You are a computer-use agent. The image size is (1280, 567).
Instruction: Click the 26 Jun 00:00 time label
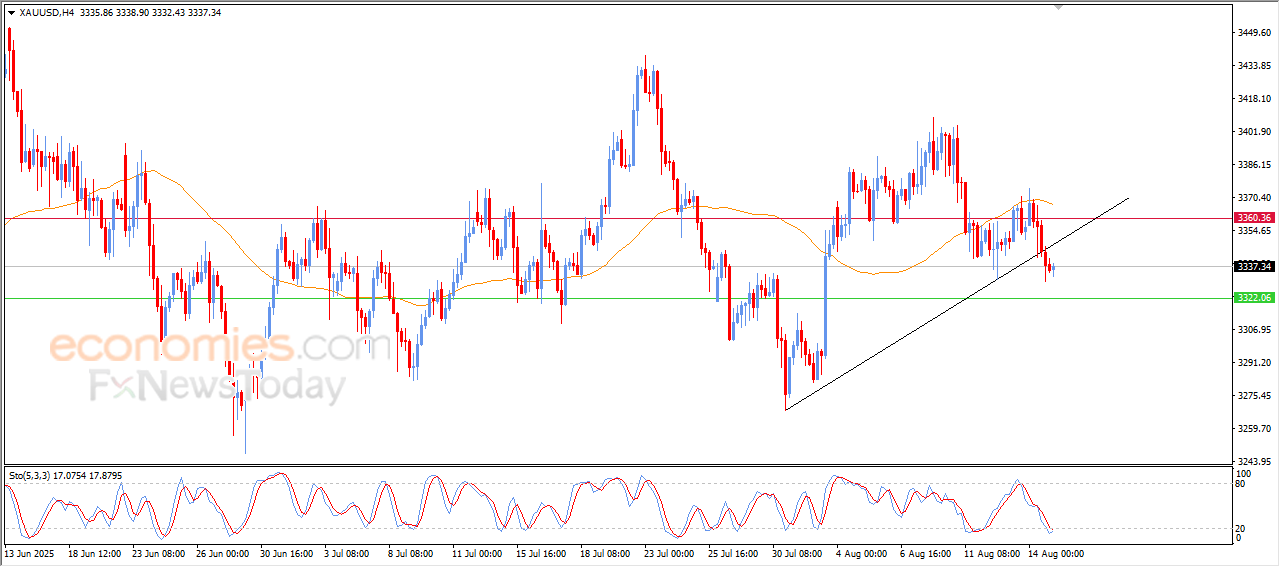(x=223, y=553)
